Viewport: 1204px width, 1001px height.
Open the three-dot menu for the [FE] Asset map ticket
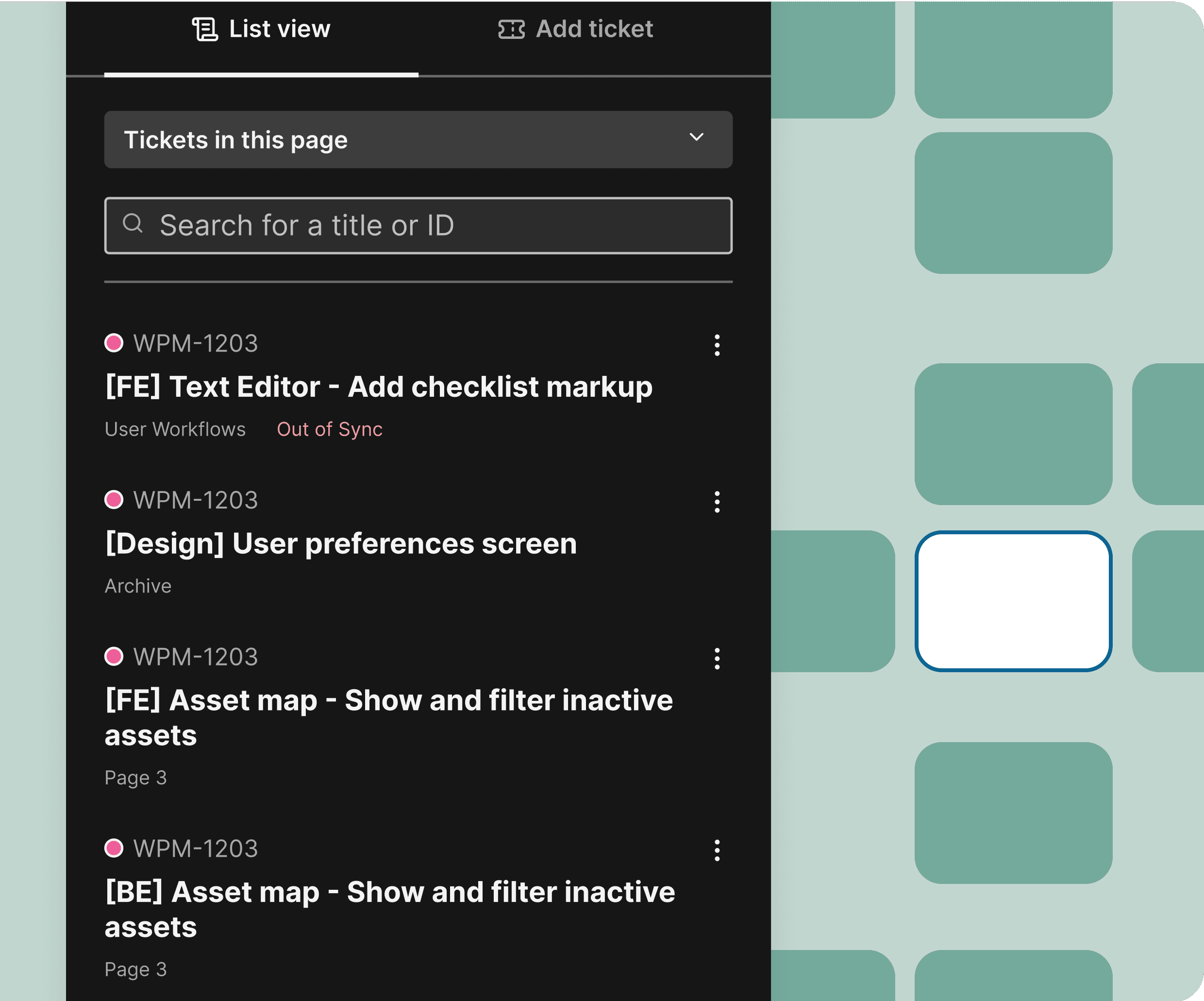[717, 659]
